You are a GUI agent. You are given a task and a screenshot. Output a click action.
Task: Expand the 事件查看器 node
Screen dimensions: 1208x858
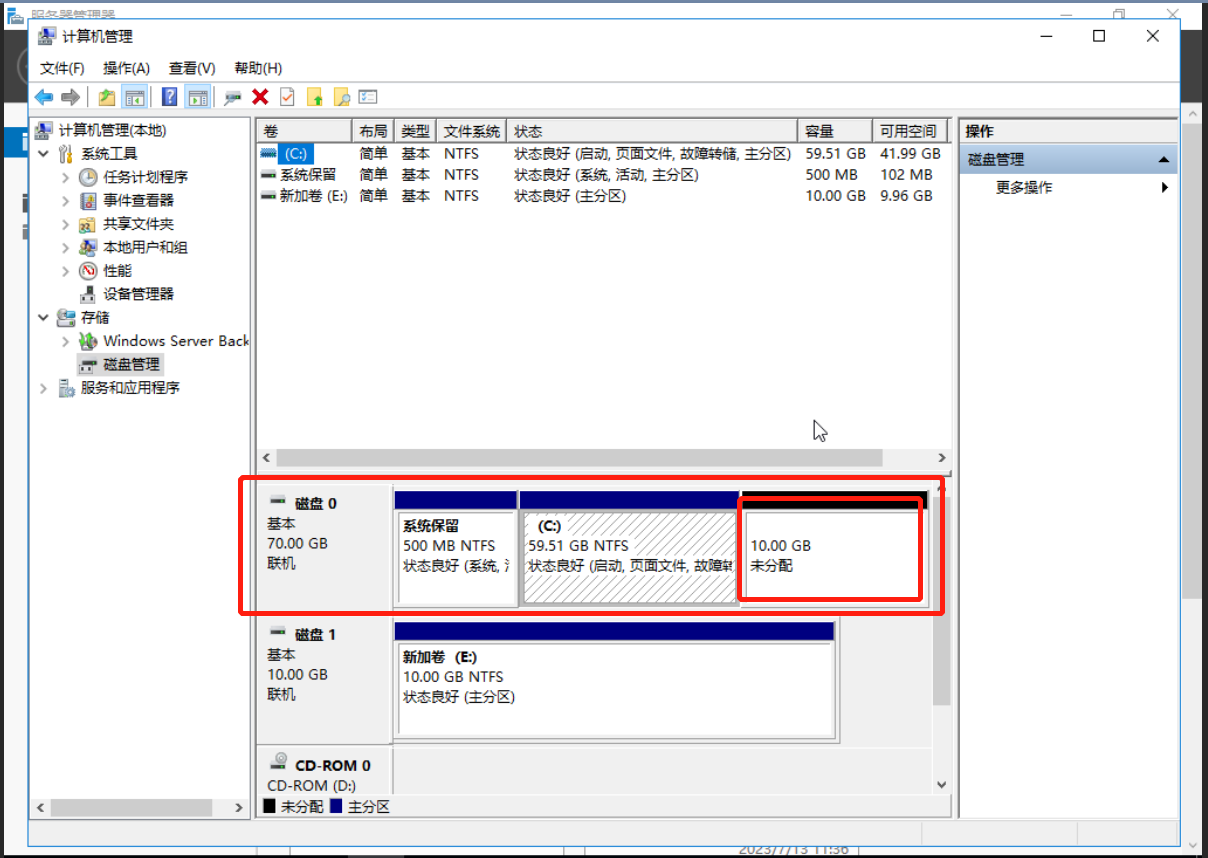pyautogui.click(x=65, y=200)
